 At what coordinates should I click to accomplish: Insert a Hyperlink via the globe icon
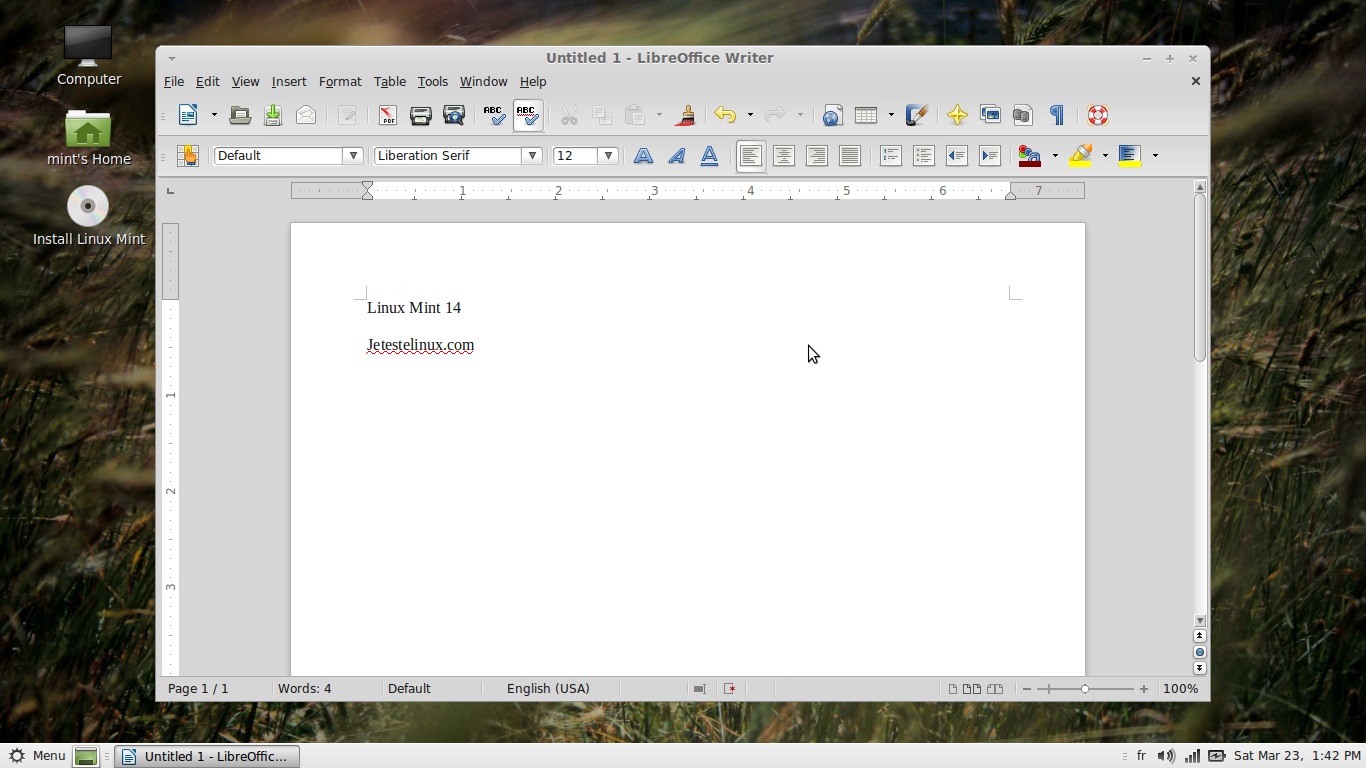click(x=832, y=115)
